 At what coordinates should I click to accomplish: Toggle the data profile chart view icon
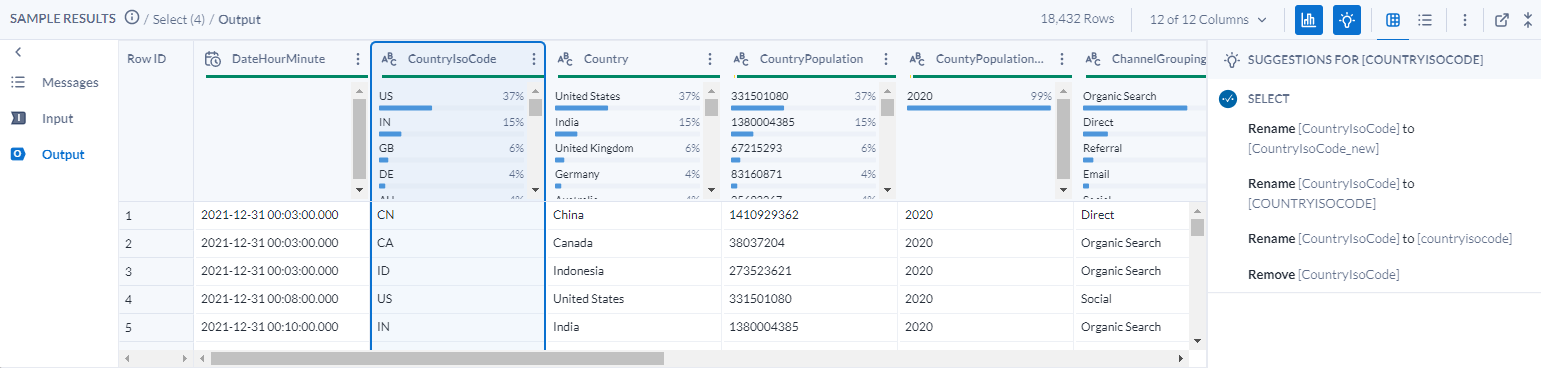(x=1309, y=20)
